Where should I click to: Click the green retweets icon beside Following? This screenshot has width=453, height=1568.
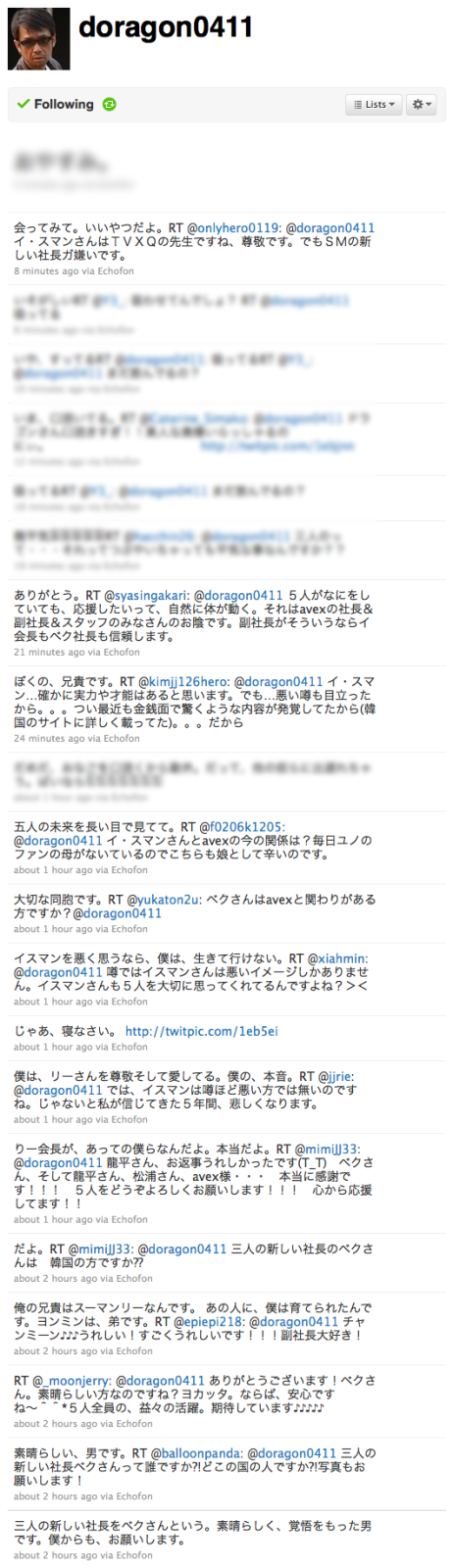(x=110, y=104)
